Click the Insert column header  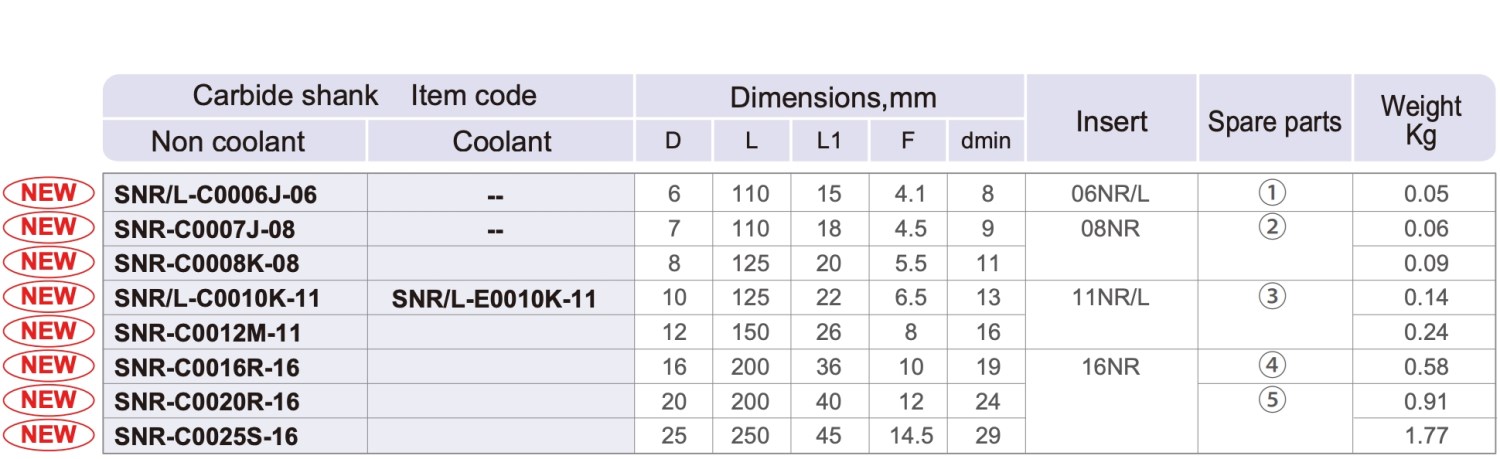(1112, 121)
